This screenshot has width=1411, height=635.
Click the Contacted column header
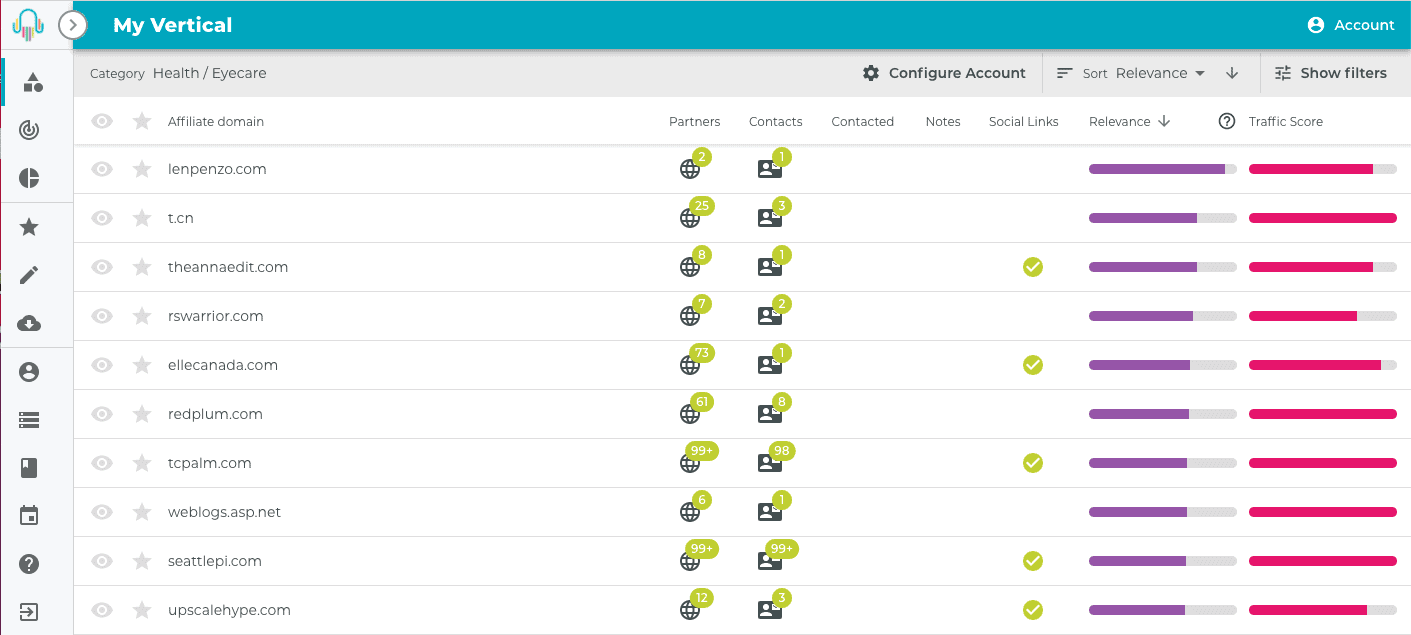[x=863, y=121]
